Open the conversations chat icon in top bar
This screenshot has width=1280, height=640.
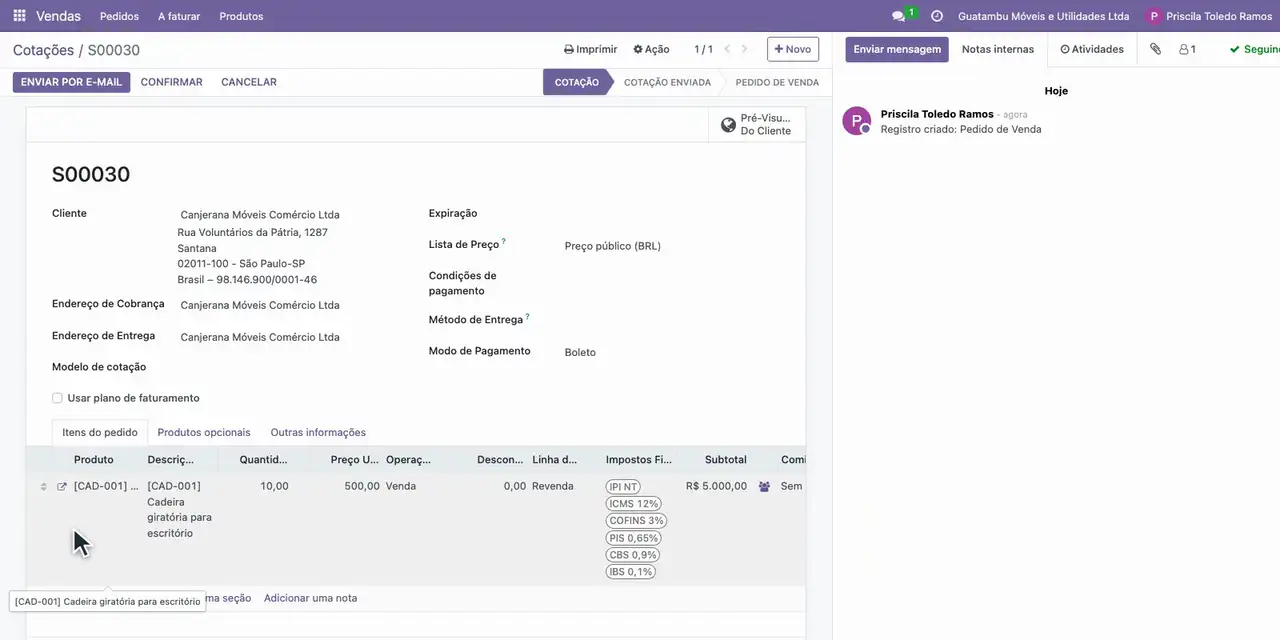pyautogui.click(x=898, y=16)
